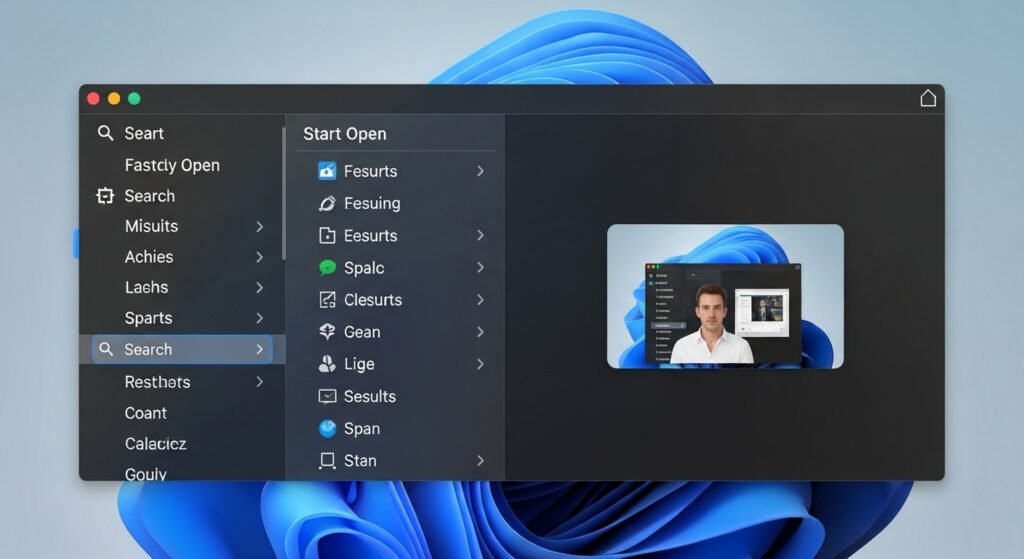1024x559 pixels.
Task: Click the Lige icon
Action: [x=327, y=364]
